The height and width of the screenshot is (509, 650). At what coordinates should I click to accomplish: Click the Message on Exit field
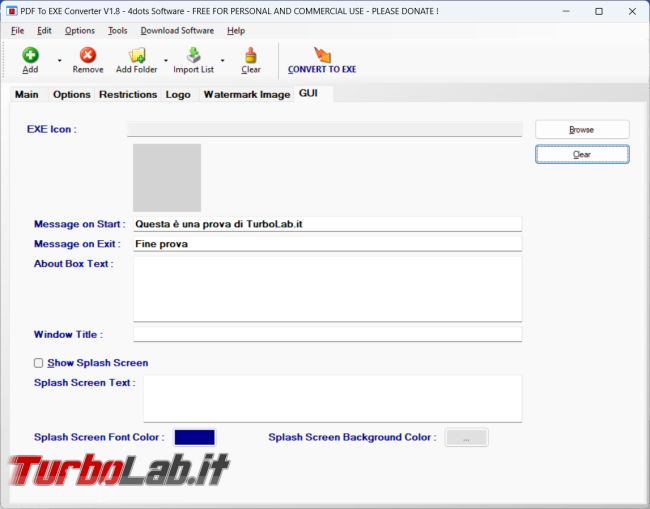(x=327, y=244)
